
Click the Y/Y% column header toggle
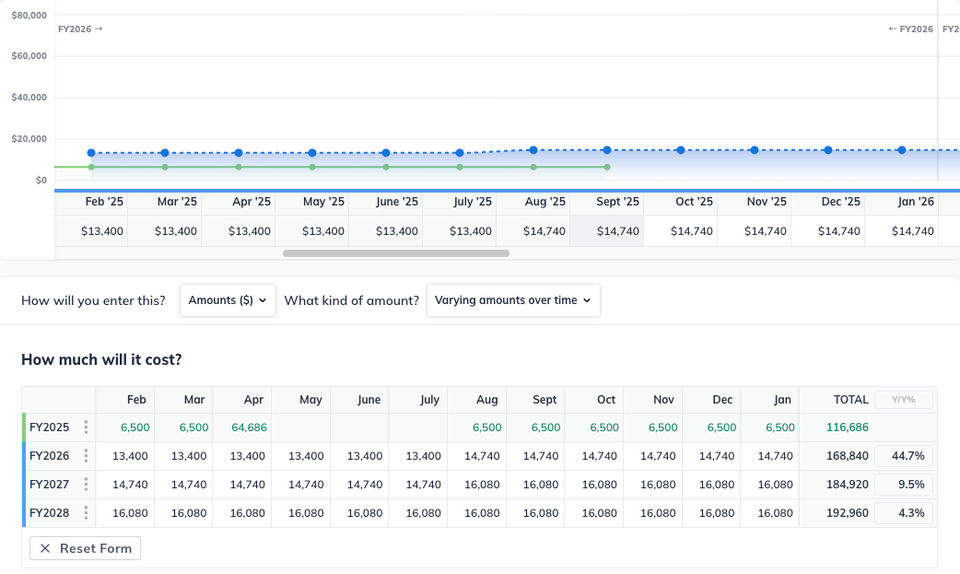904,400
